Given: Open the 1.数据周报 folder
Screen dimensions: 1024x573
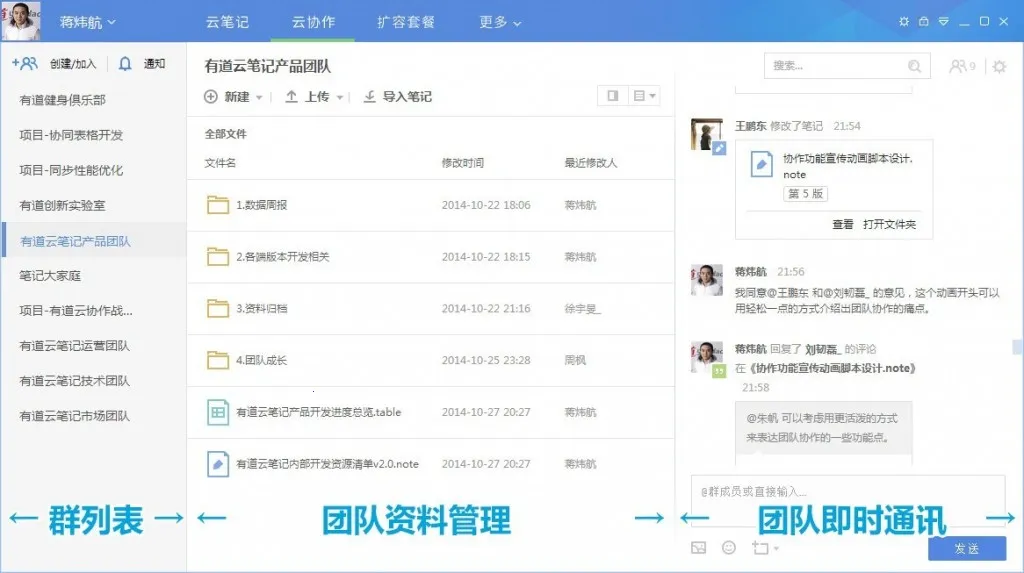Looking at the screenshot, I should pyautogui.click(x=261, y=205).
